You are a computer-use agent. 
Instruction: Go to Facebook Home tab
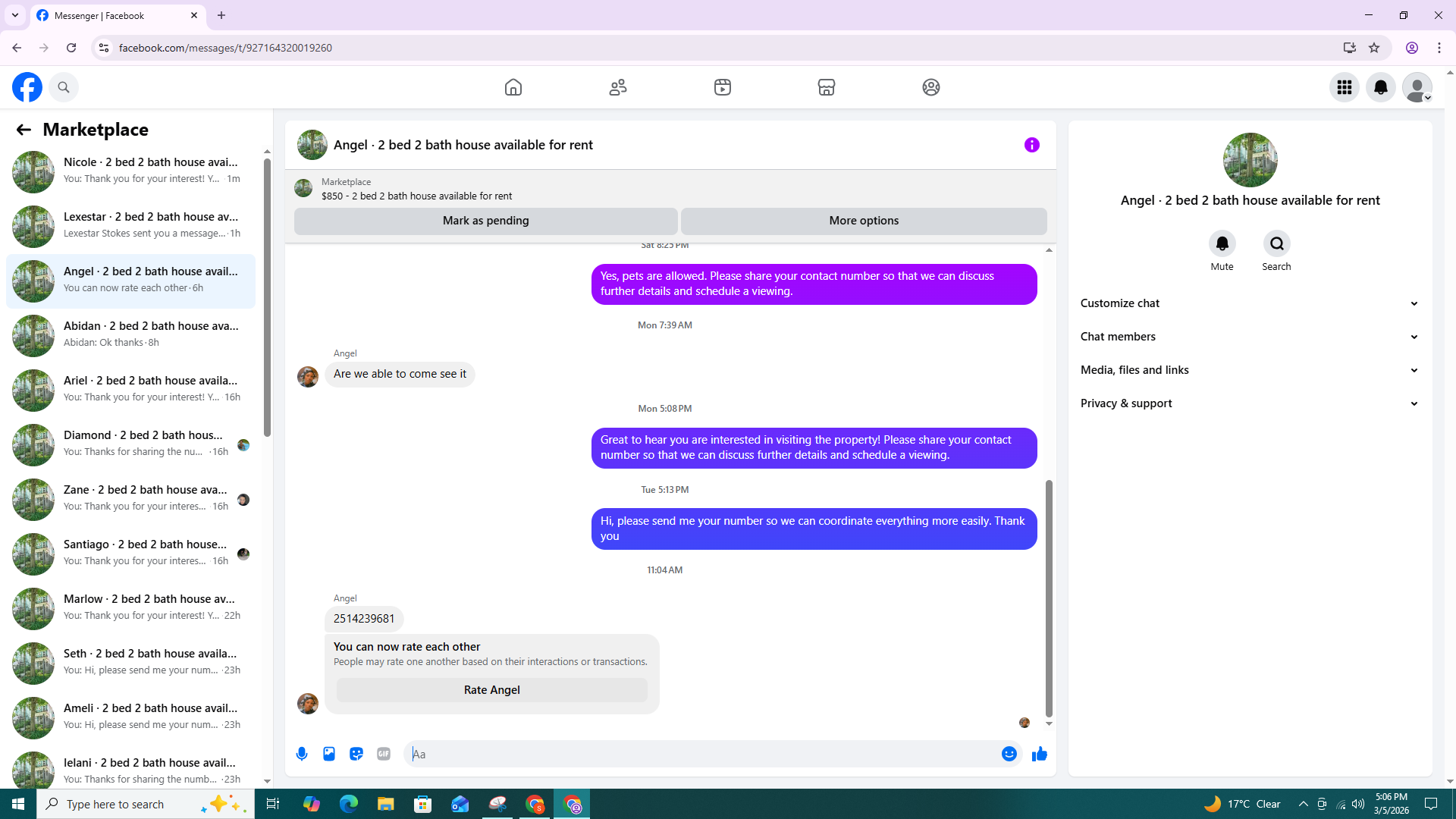coord(513,87)
